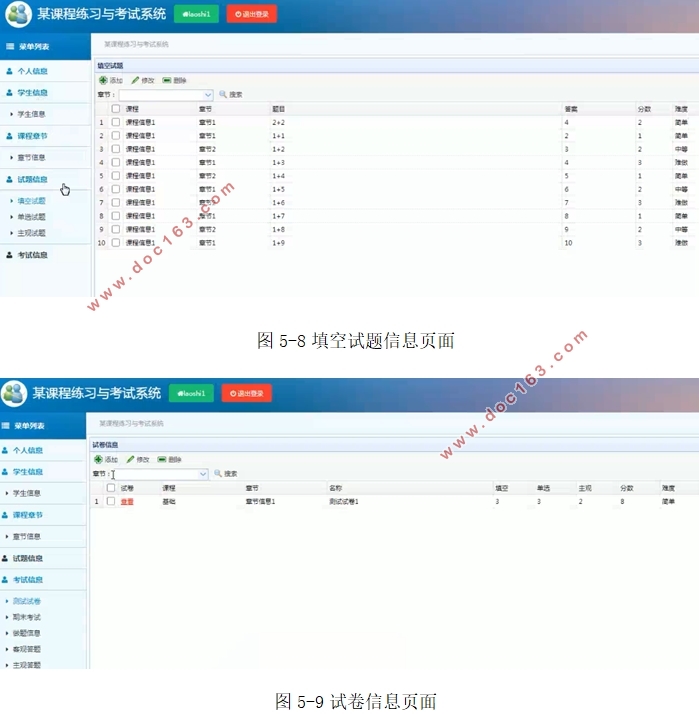Tick the checkbox for question 2+2
The height and width of the screenshot is (714, 699).
coord(116,122)
